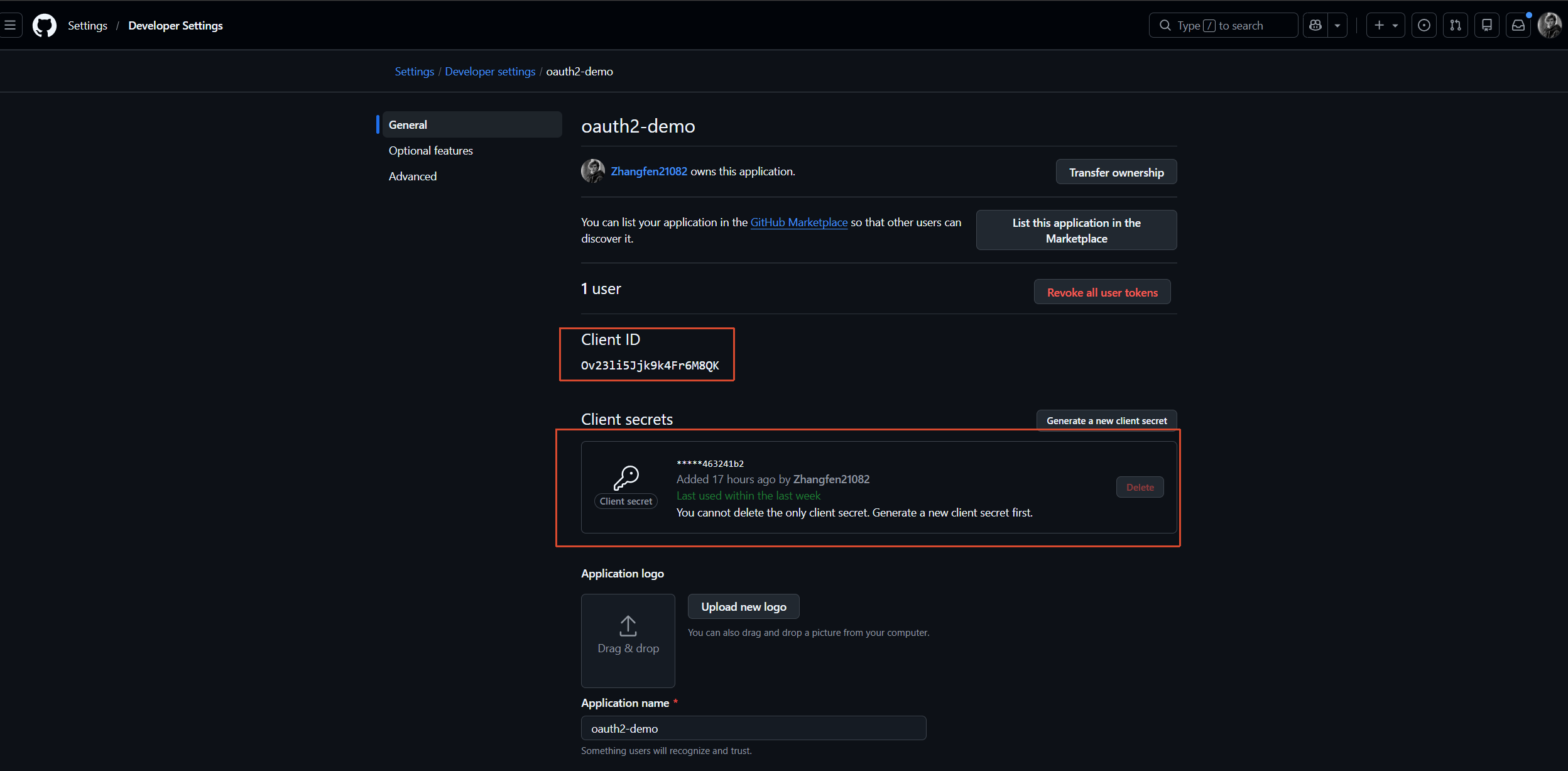Viewport: 1568px width, 771px height.
Task: Click Upload new logo button
Action: 743,606
